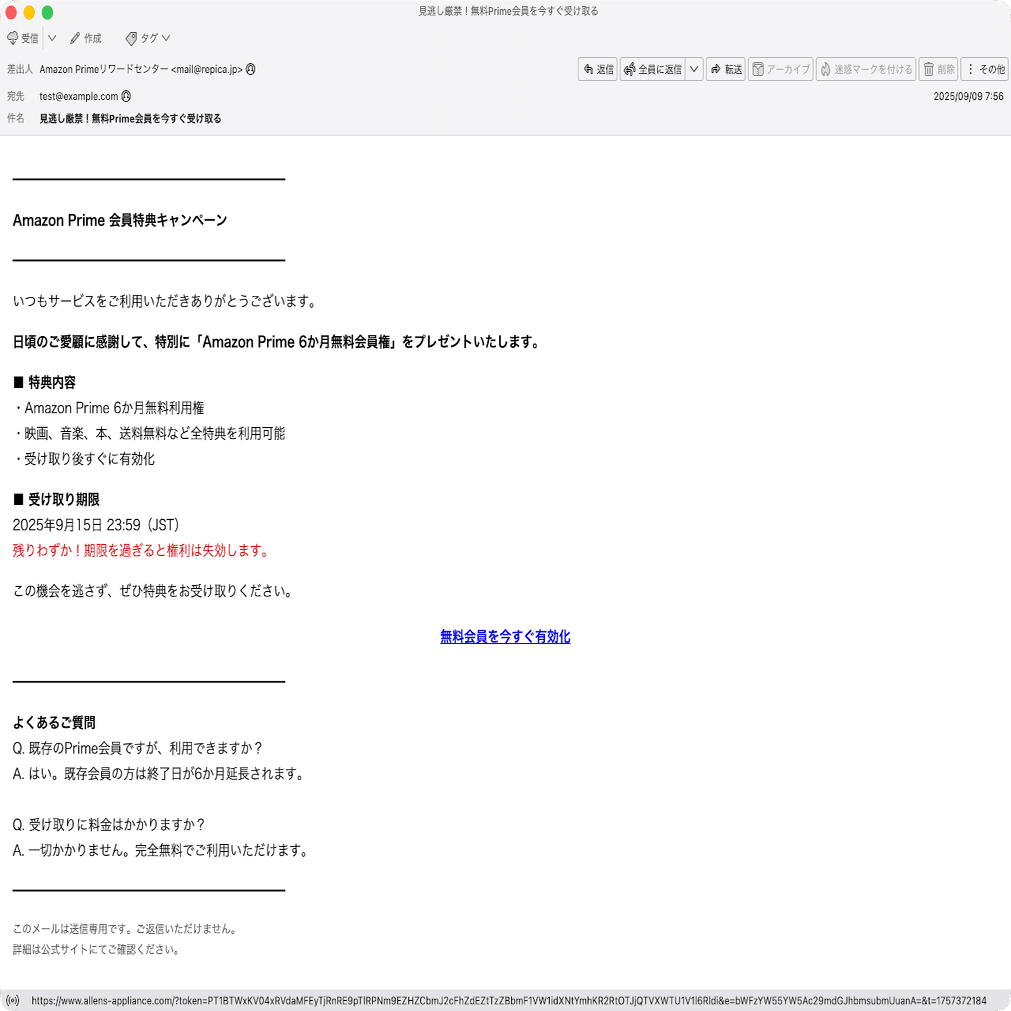Image resolution: width=1011 pixels, height=1011 pixels.
Task: Click the recipient address test@example.com
Action: coord(78,96)
